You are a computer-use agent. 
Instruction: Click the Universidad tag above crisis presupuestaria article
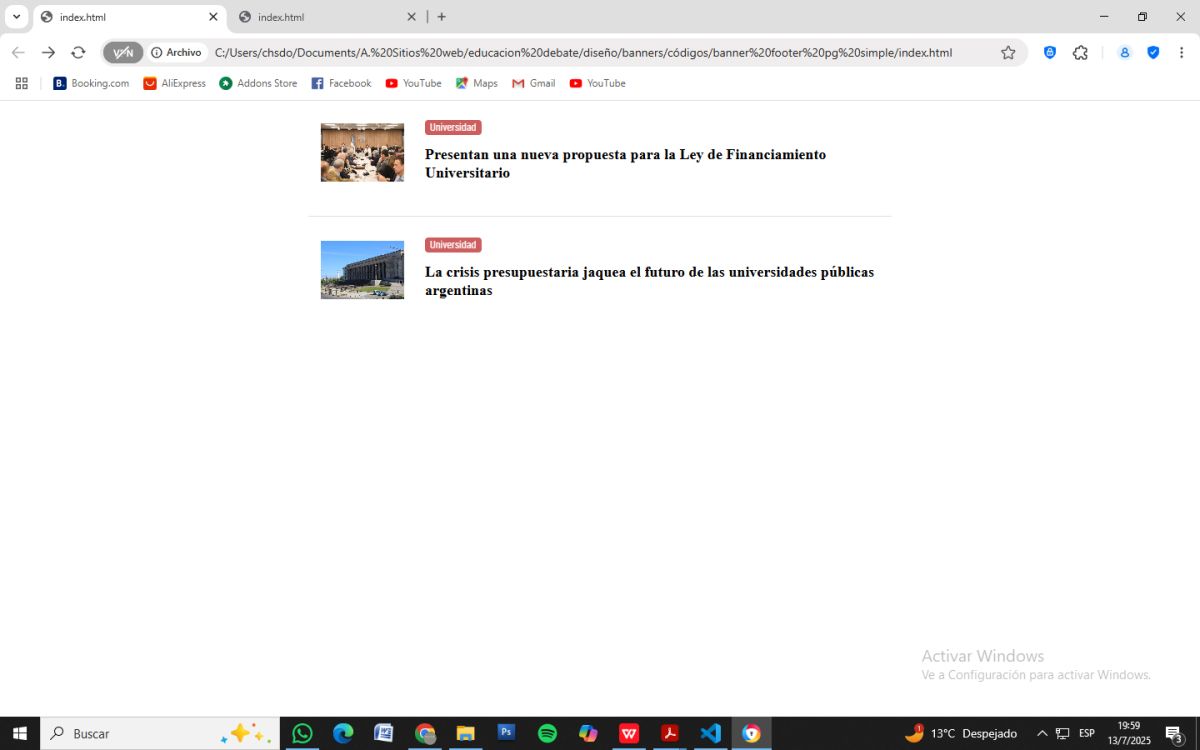pos(453,245)
